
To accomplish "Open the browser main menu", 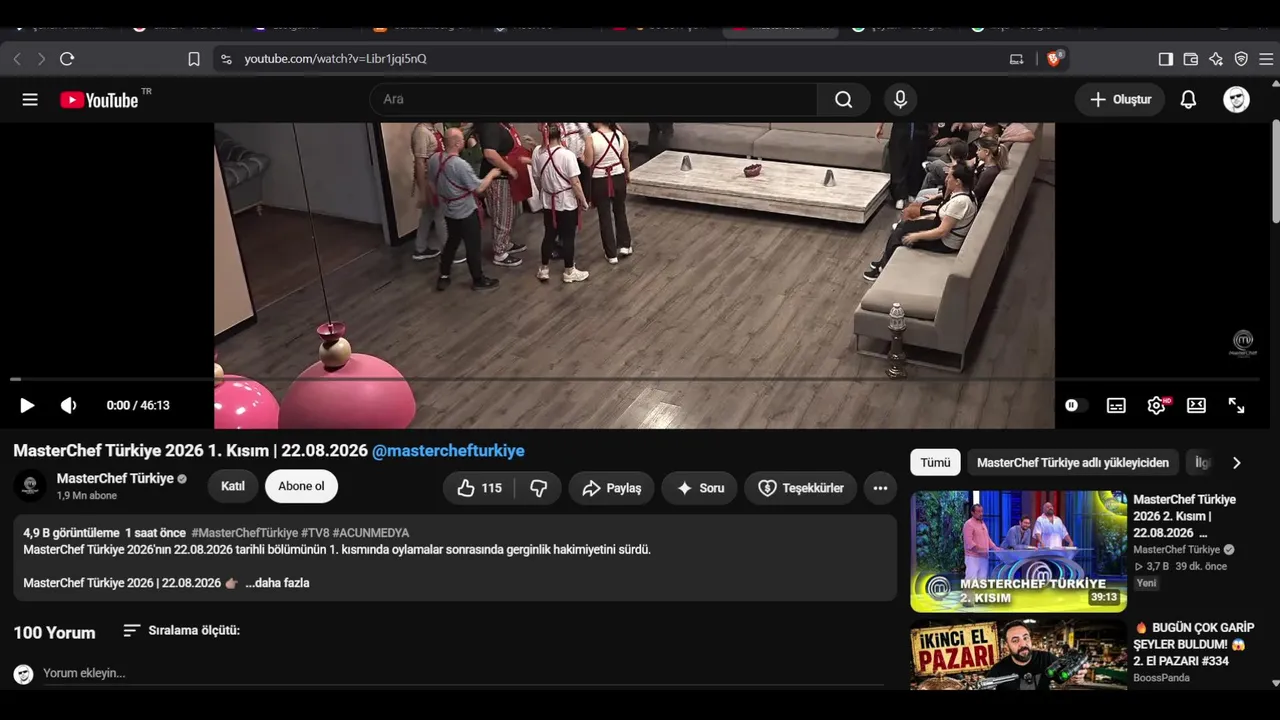I will click(1266, 59).
